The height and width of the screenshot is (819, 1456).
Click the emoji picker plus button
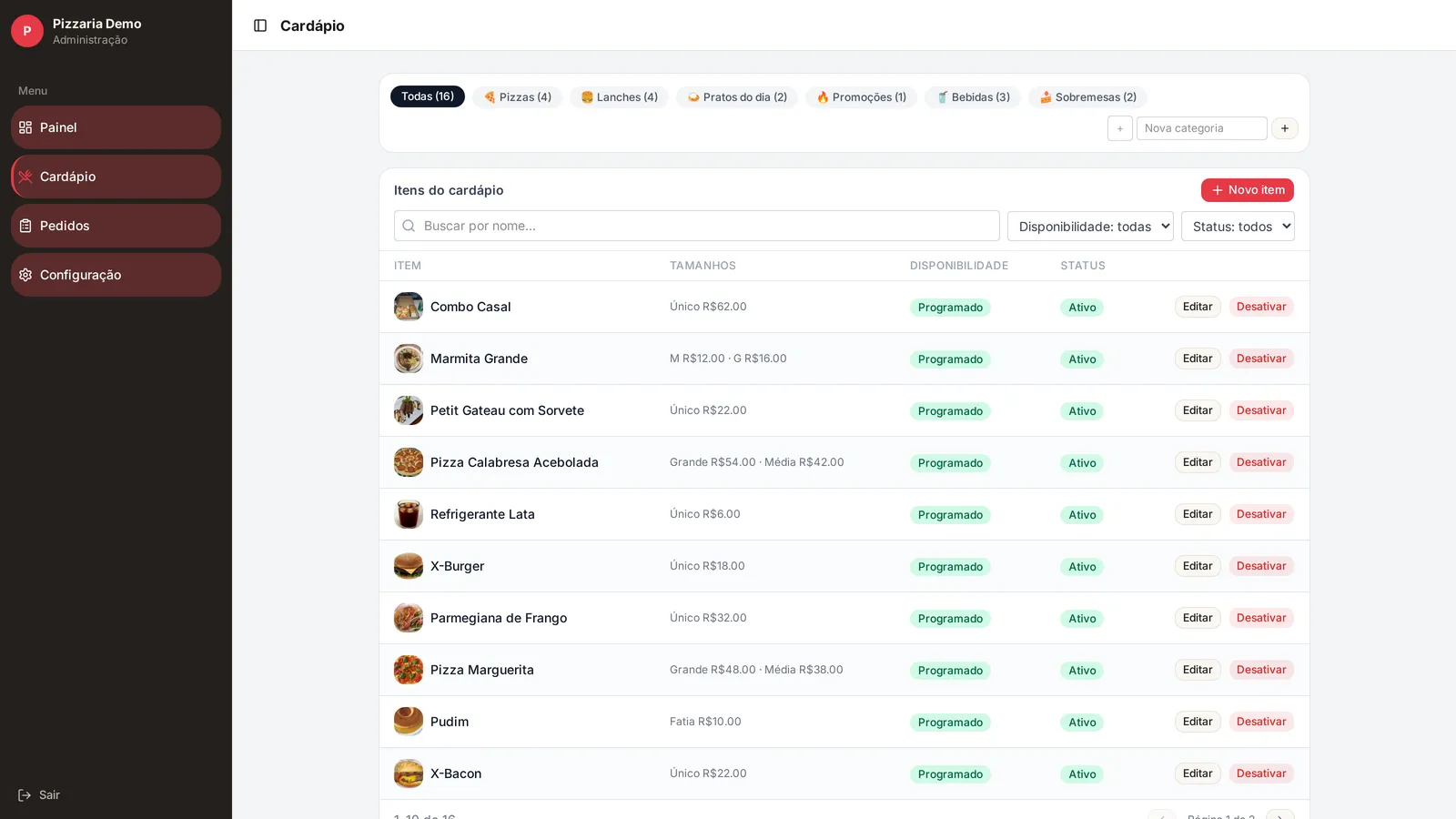1120,128
